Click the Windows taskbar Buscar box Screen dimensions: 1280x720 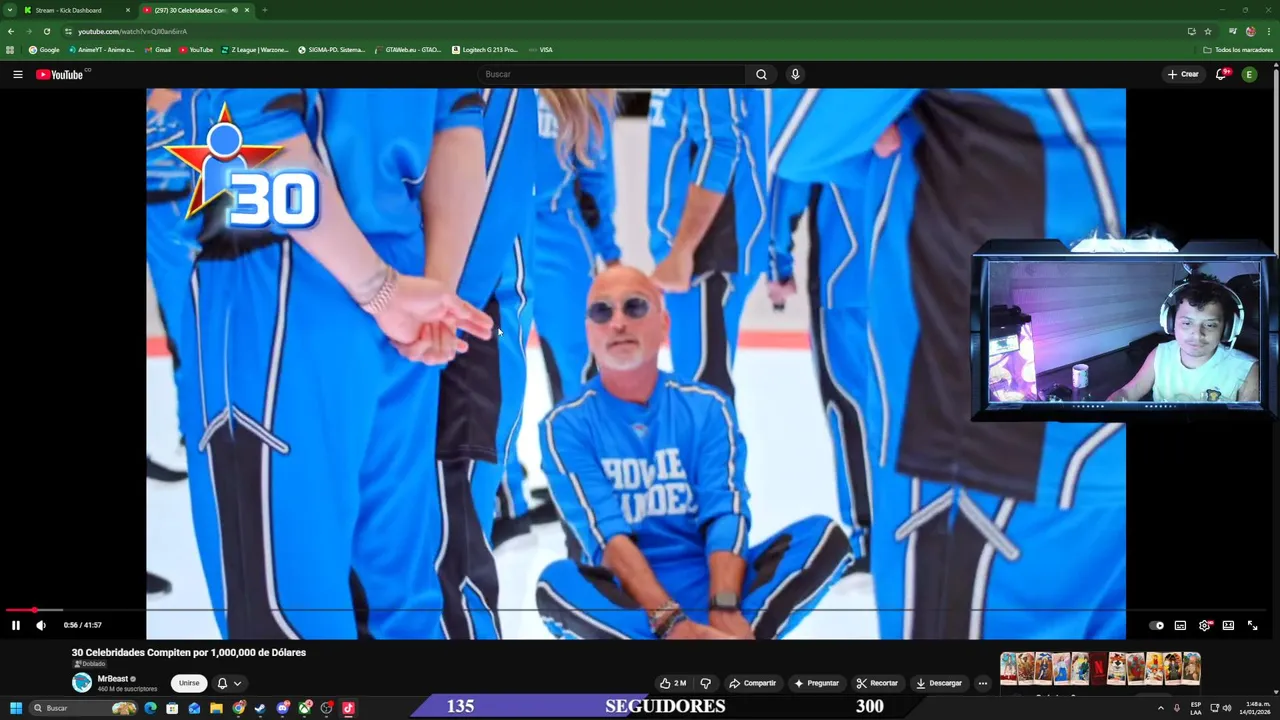[82, 708]
